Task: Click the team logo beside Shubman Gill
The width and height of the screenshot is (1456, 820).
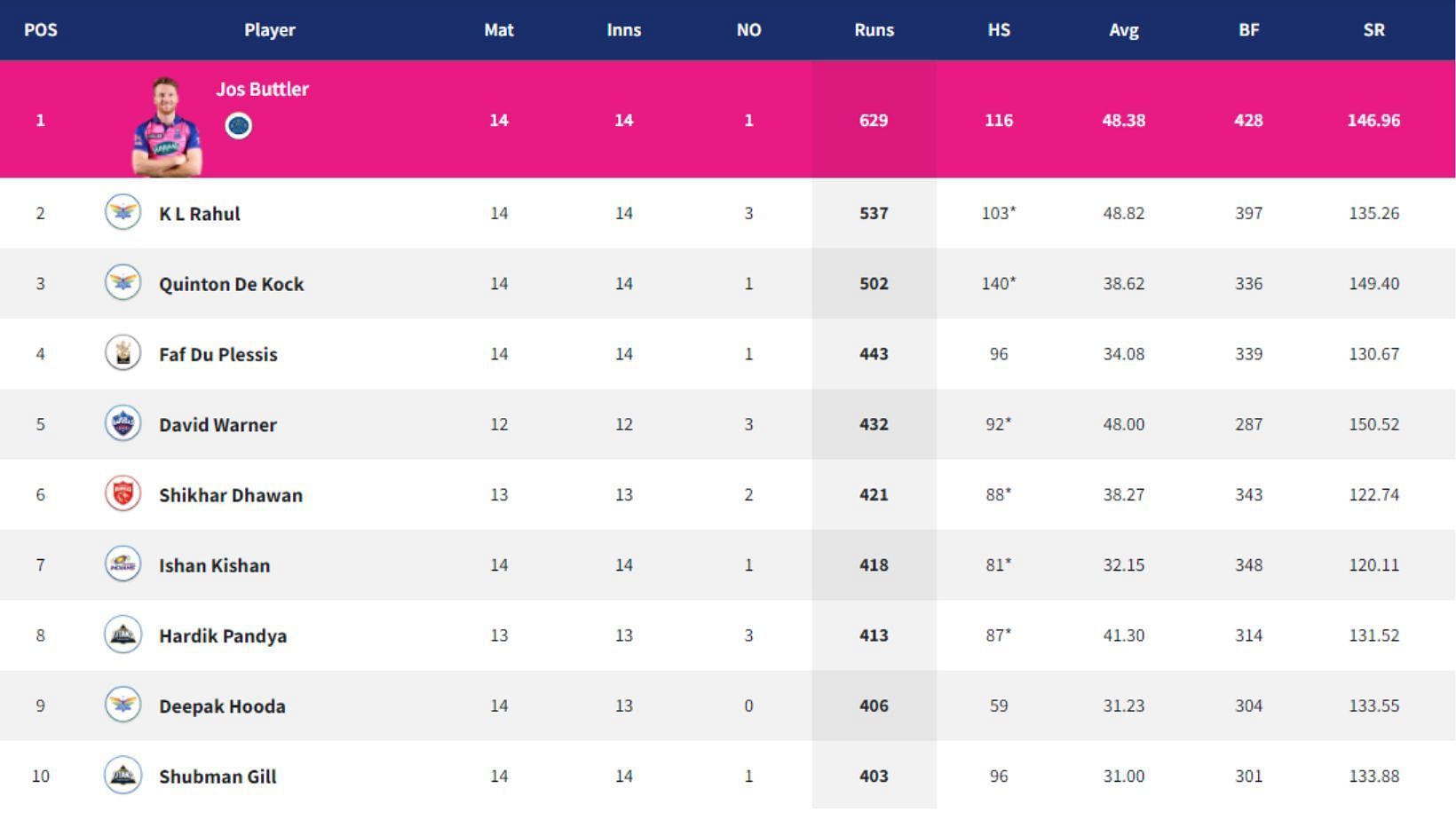Action: click(x=123, y=775)
